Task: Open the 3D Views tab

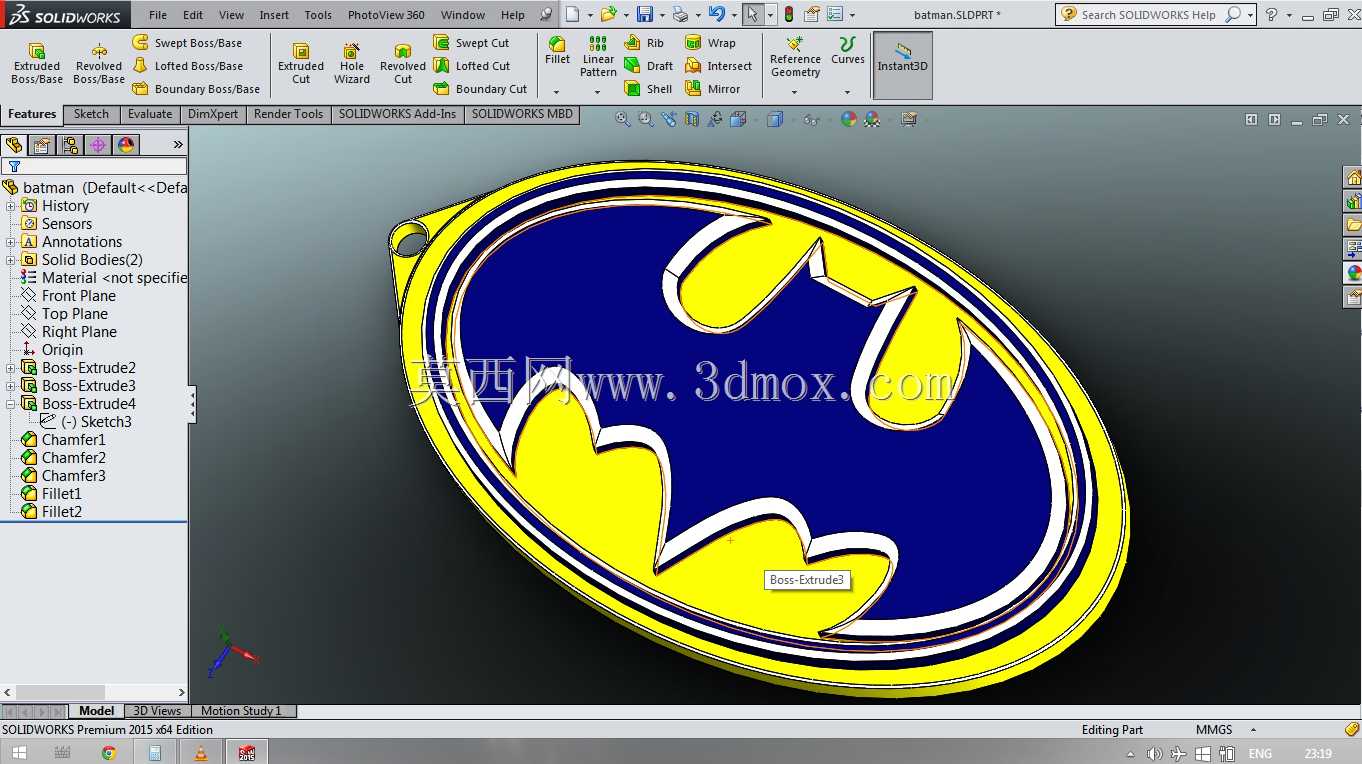Action: point(158,711)
